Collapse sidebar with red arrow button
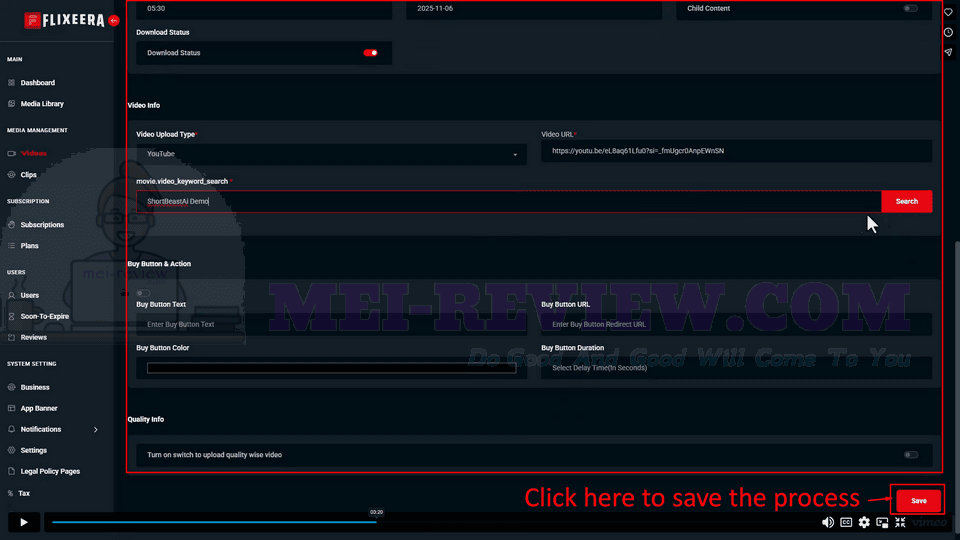960x540 pixels. [x=113, y=20]
